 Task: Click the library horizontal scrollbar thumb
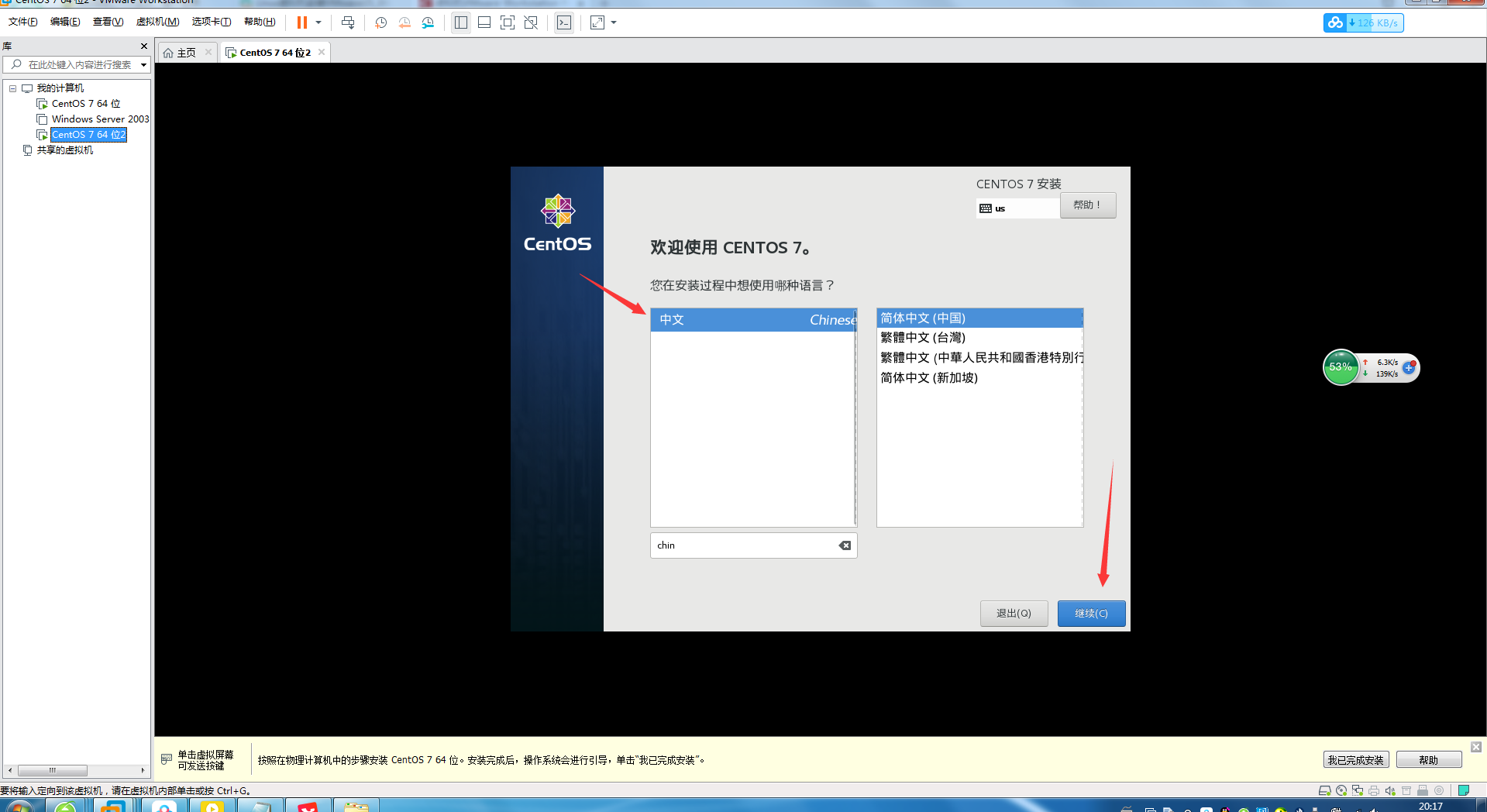tap(53, 770)
